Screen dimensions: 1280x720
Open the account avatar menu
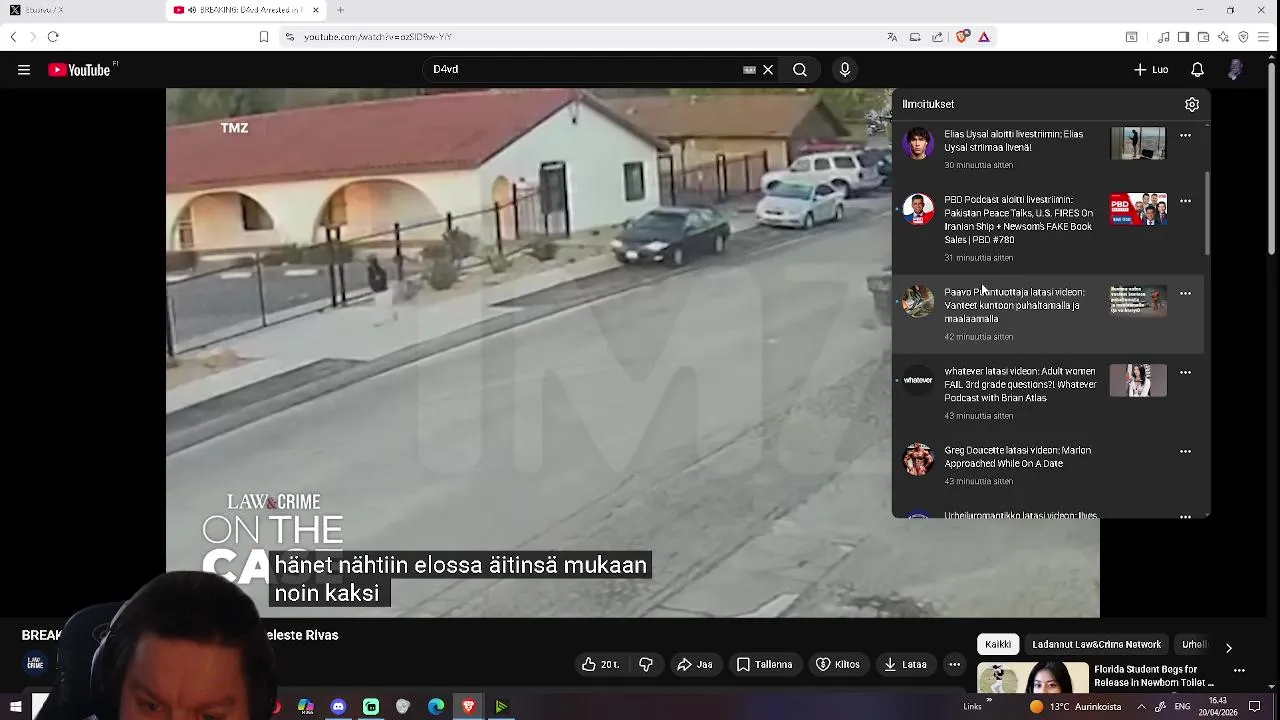click(1235, 70)
